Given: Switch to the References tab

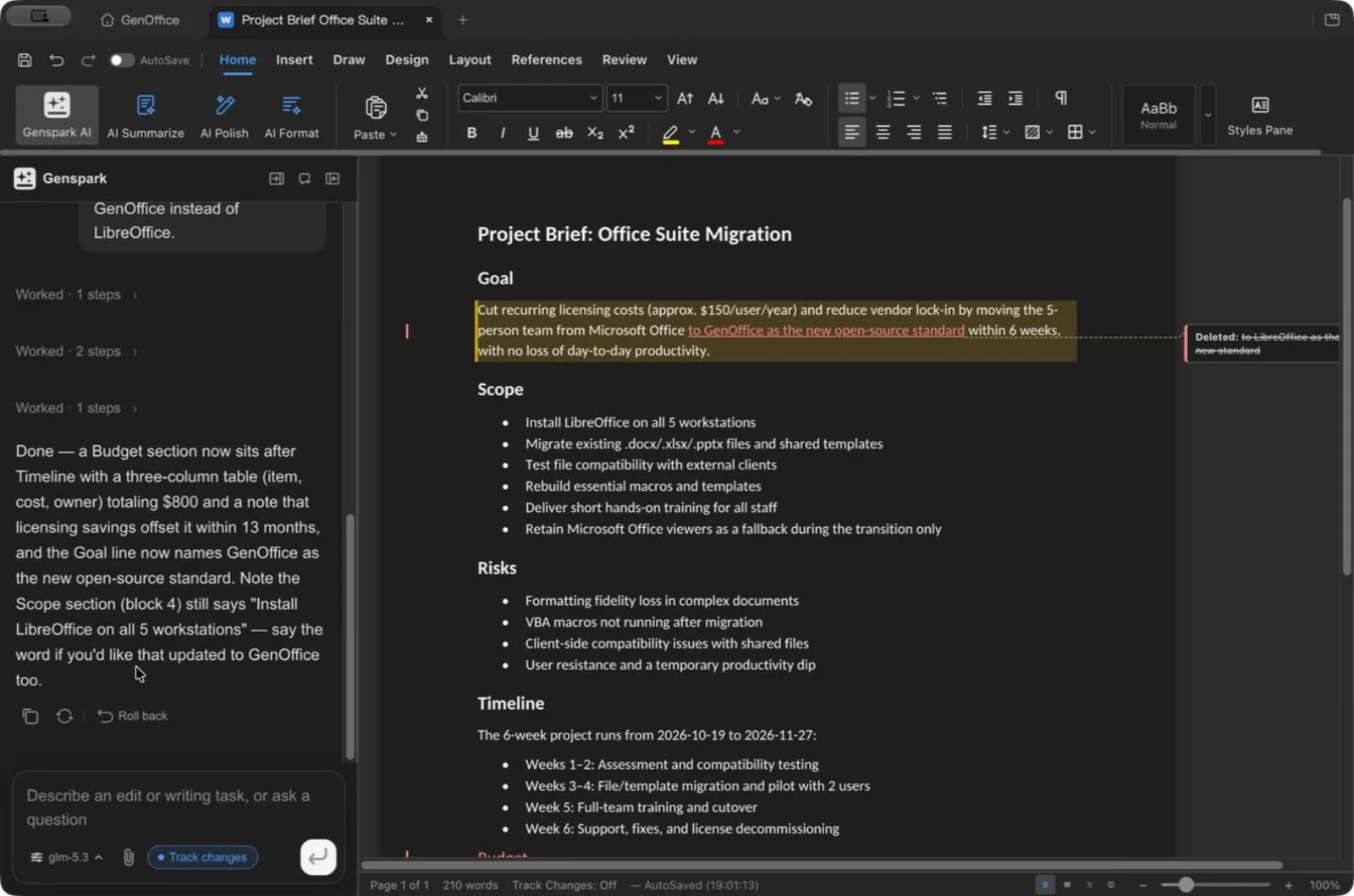Looking at the screenshot, I should 547,60.
